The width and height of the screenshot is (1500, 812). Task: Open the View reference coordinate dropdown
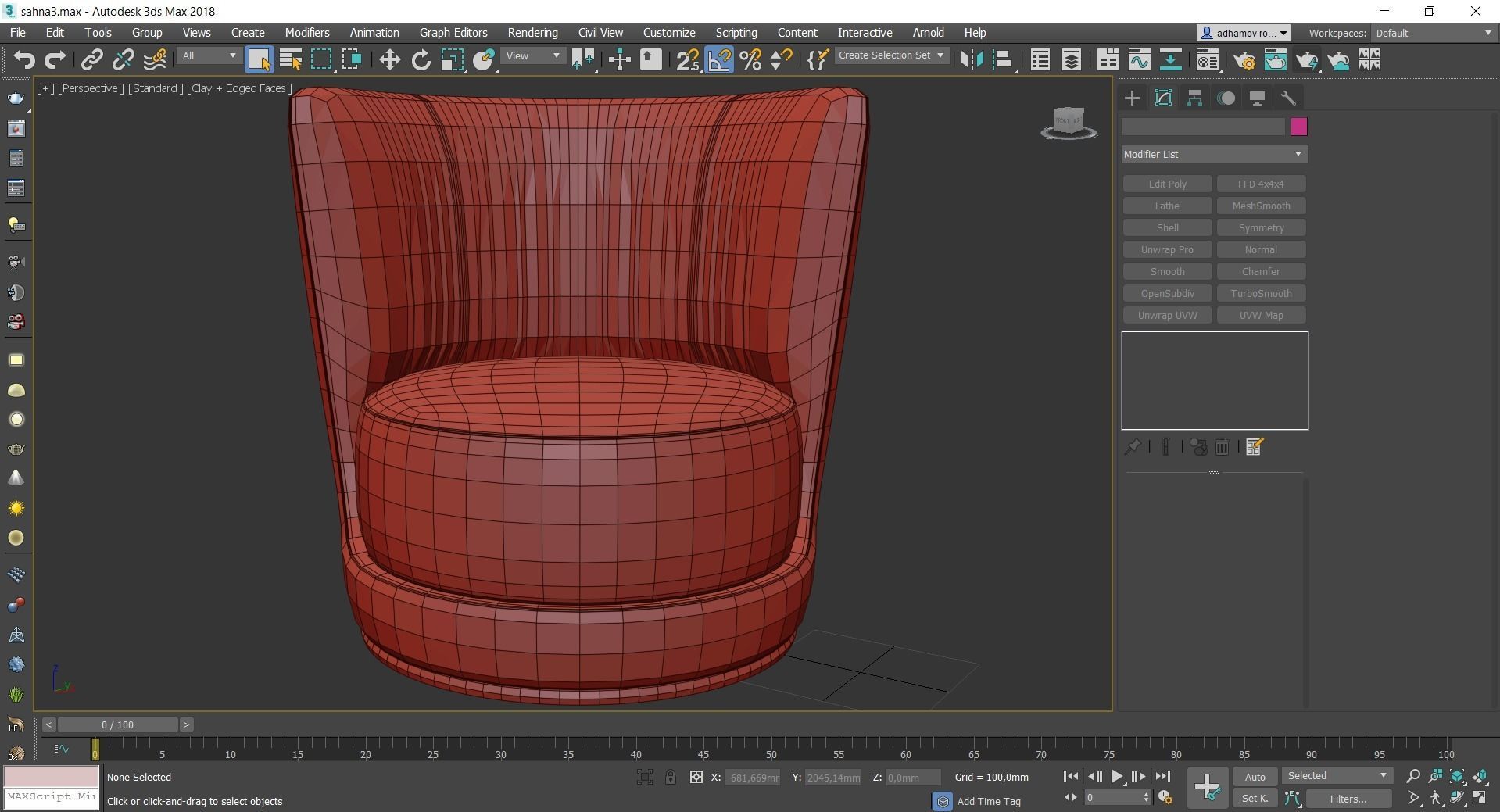[532, 56]
